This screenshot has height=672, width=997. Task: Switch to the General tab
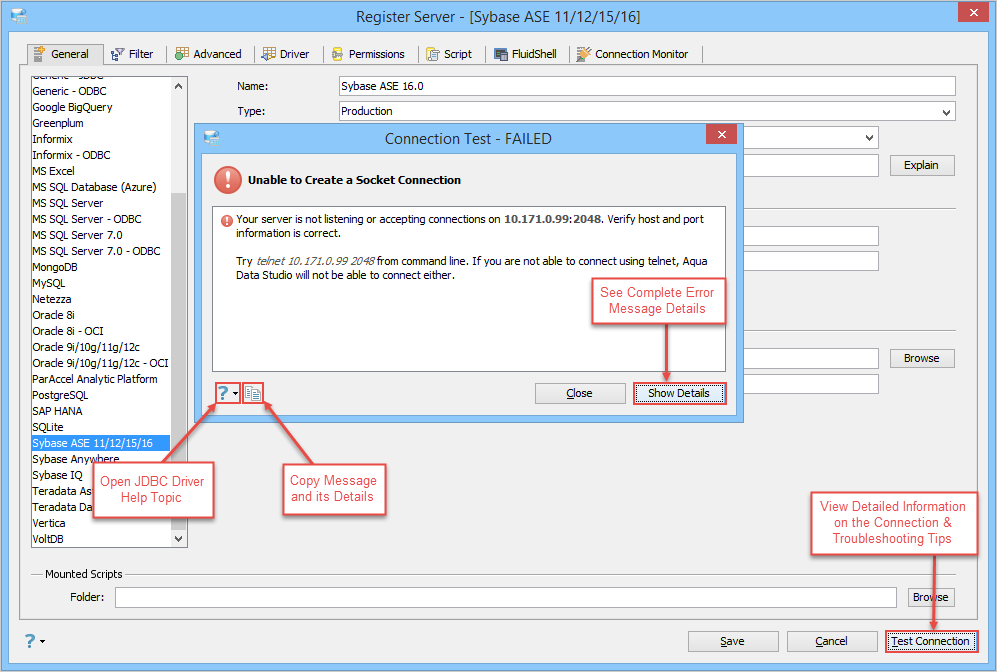[x=65, y=54]
